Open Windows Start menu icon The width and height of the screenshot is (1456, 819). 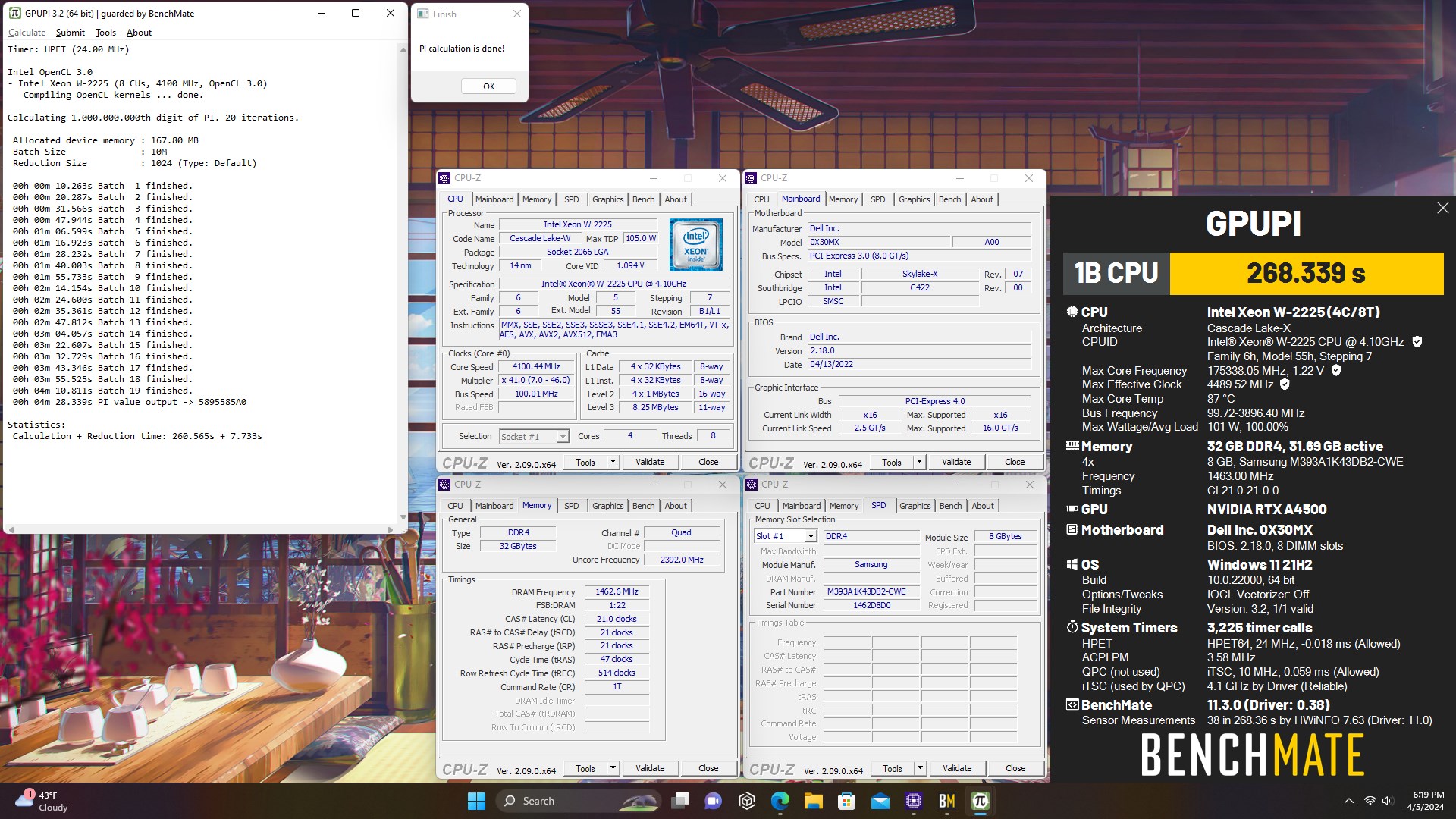click(x=476, y=801)
